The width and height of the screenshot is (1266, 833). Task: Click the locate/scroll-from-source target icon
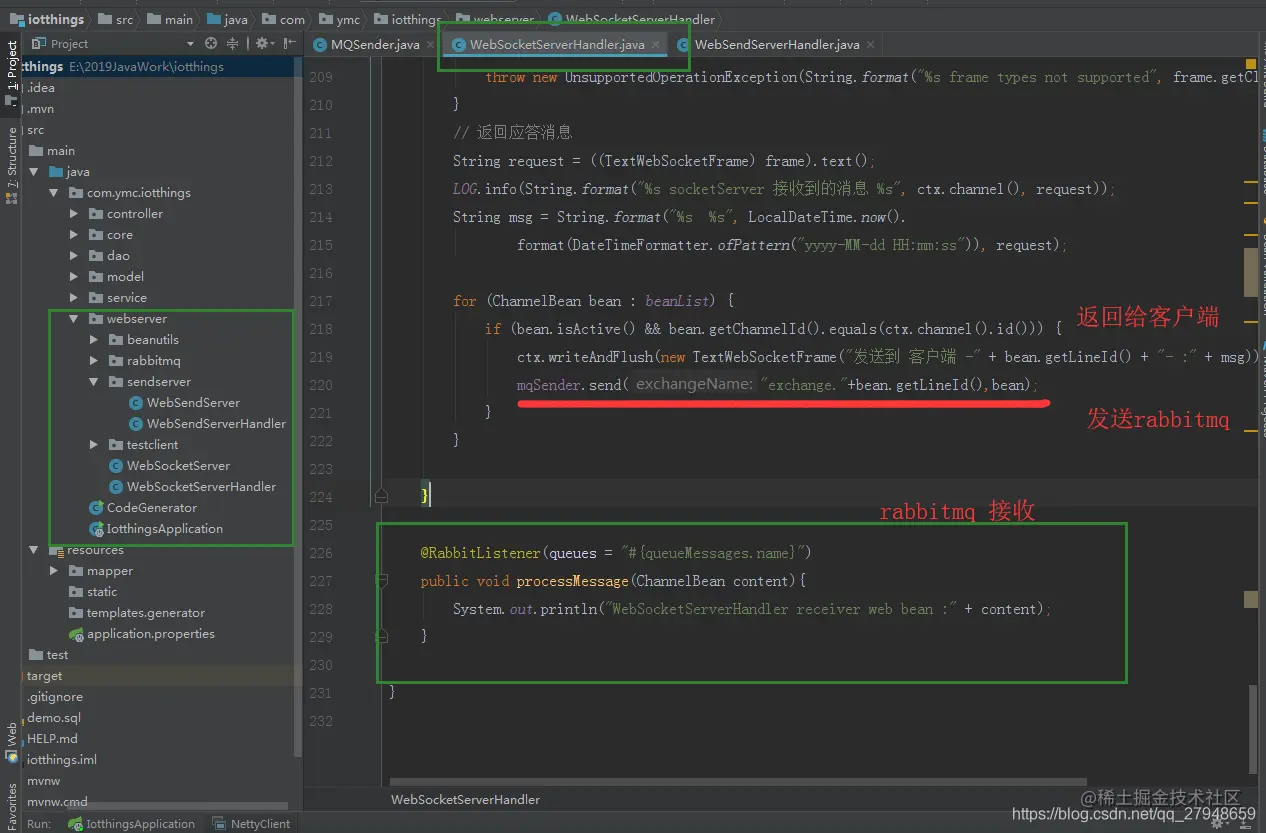210,44
